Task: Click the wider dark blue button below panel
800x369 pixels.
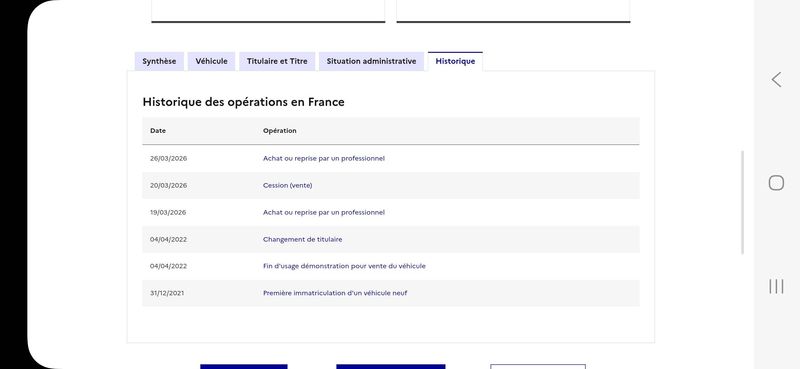Action: tap(391, 366)
